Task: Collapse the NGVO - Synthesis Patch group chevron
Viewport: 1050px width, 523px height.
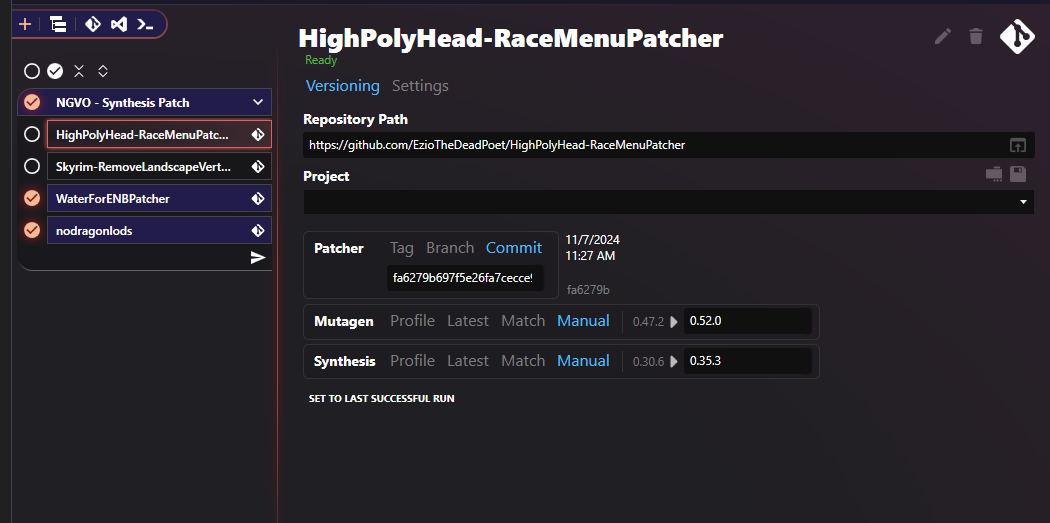Action: pos(258,102)
